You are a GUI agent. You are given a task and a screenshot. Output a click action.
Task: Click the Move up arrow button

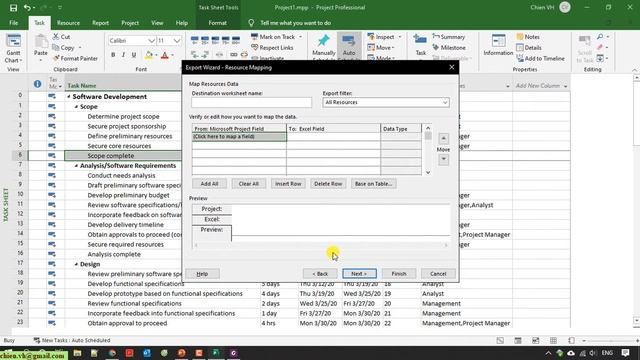click(x=444, y=138)
